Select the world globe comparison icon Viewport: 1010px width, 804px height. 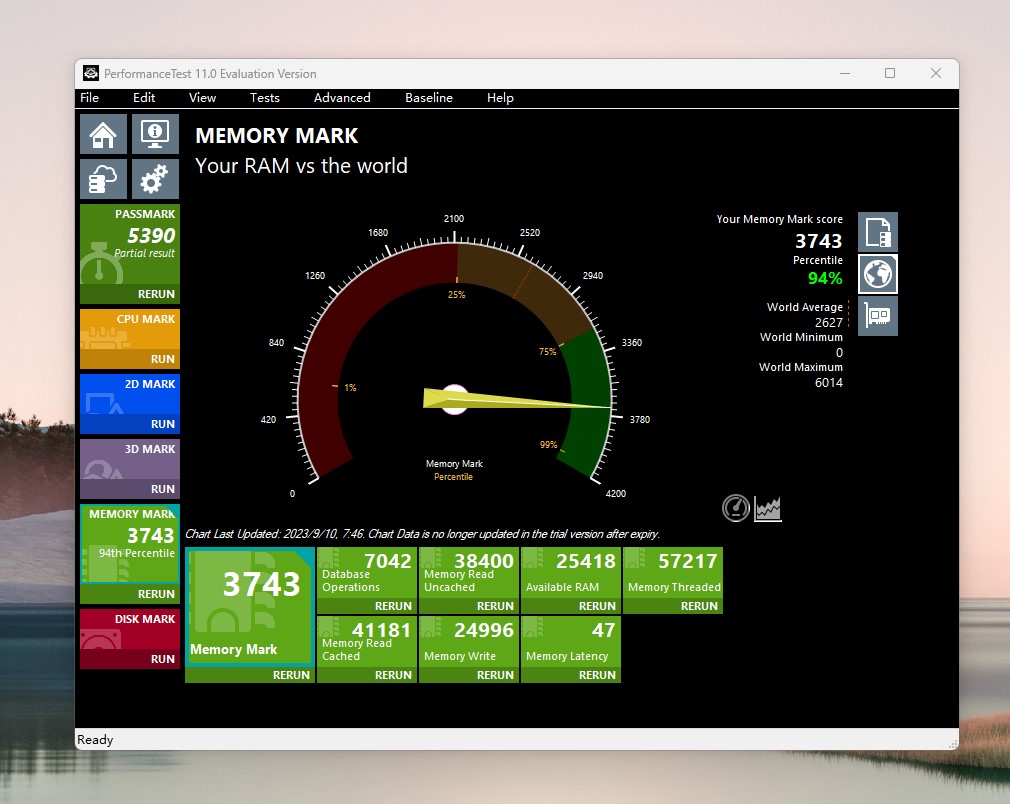tap(878, 274)
